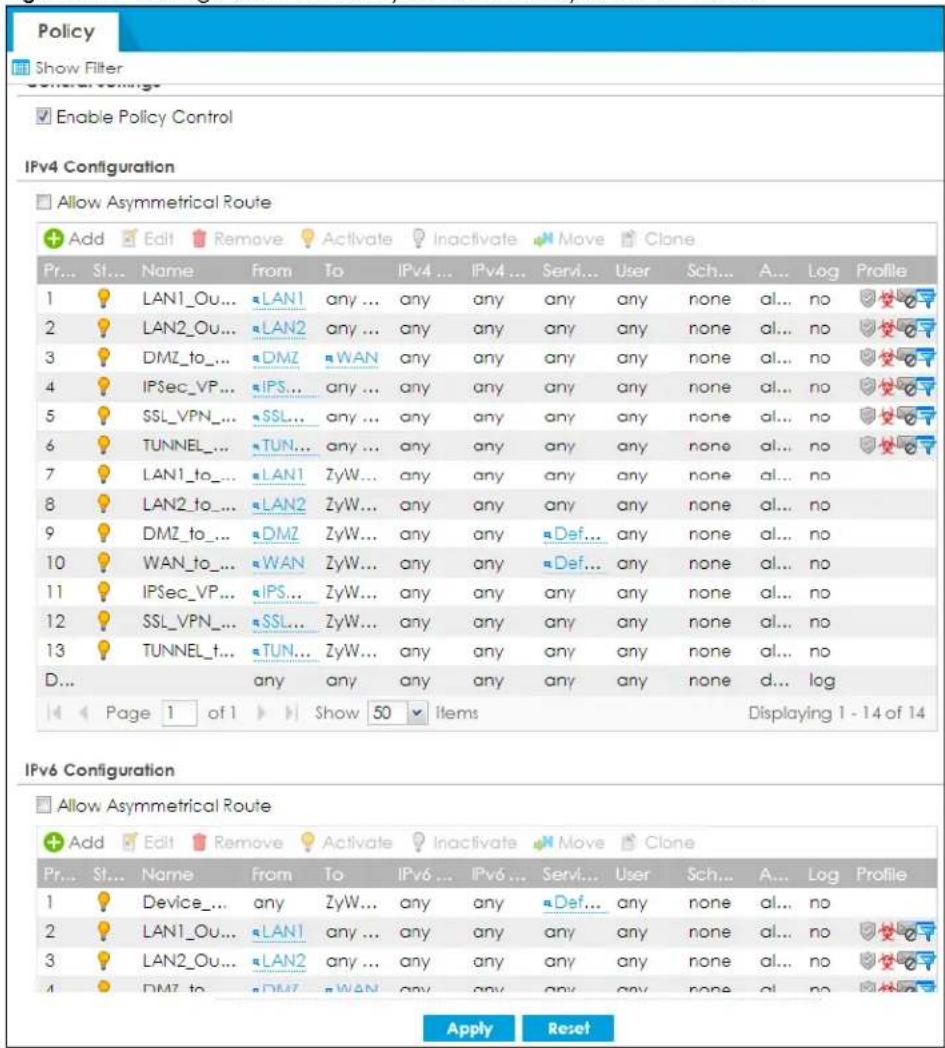
Task: Open WAN zone link in rule 10
Action: 279,563
